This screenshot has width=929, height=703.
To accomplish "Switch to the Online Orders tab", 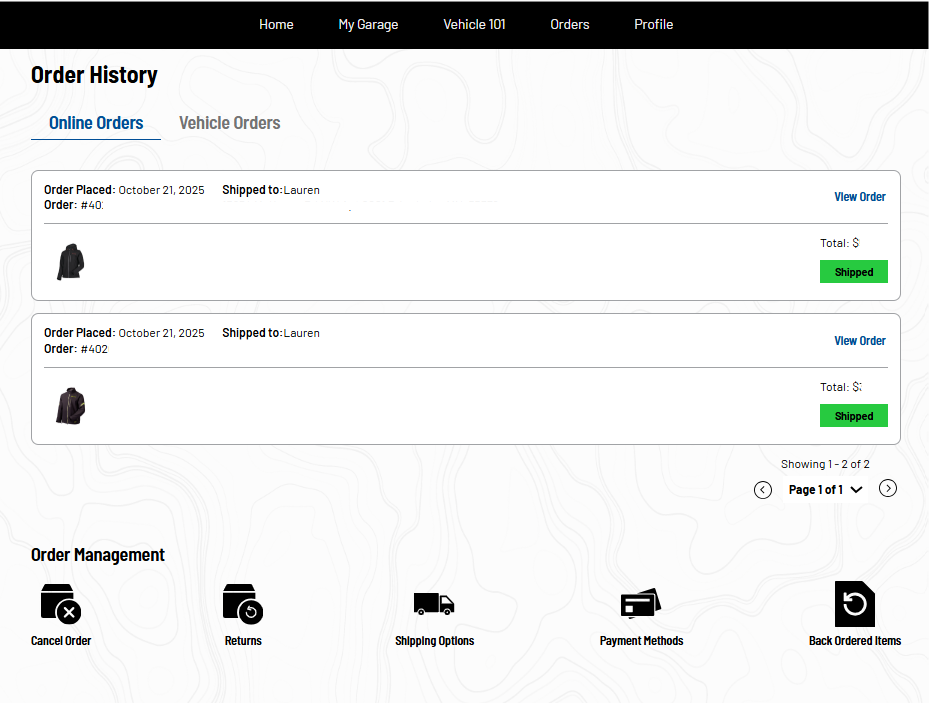I will [x=96, y=123].
